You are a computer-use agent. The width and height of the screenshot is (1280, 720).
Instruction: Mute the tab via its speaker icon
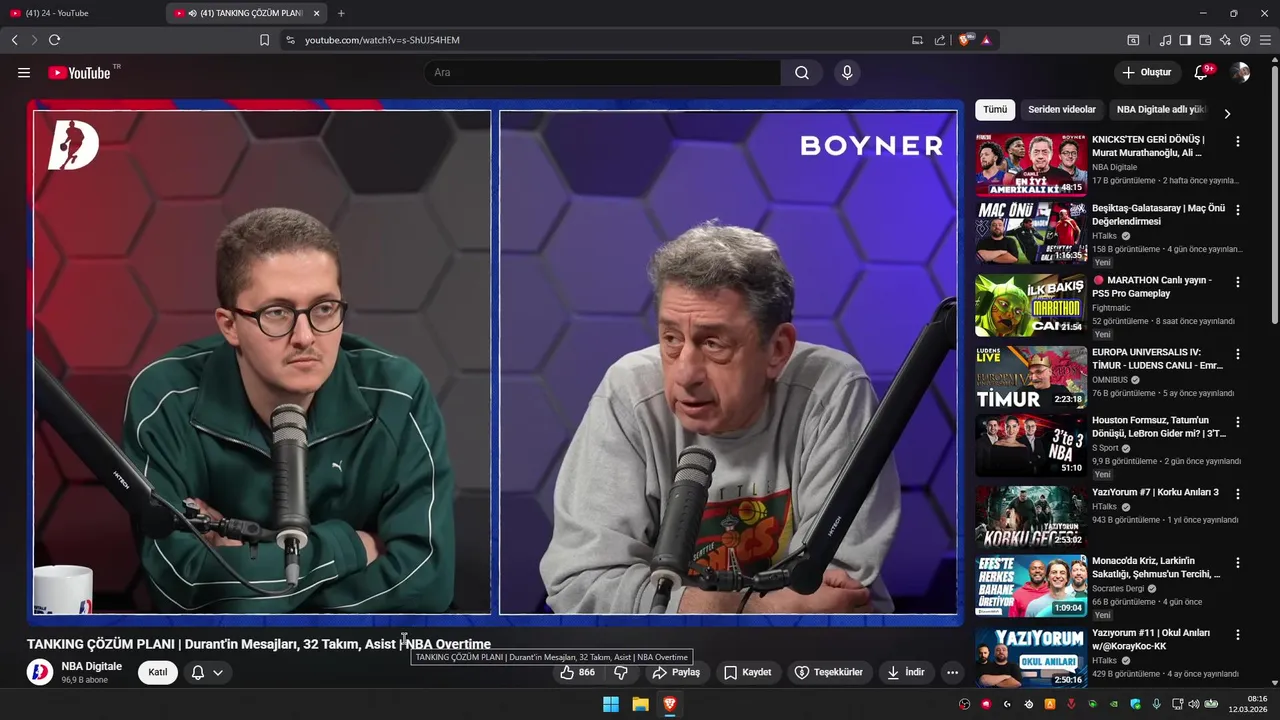(192, 13)
